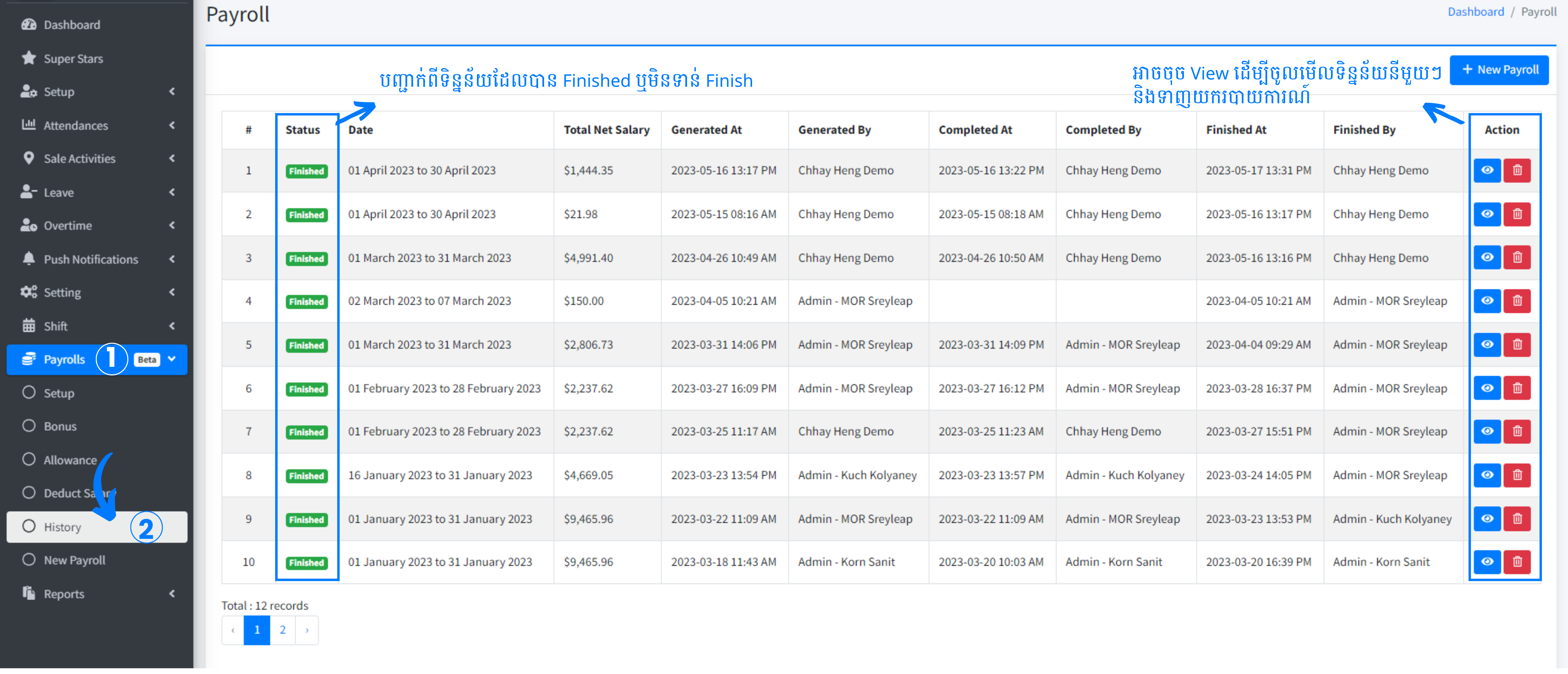Expand the Push Notifications chevron

coord(172,259)
